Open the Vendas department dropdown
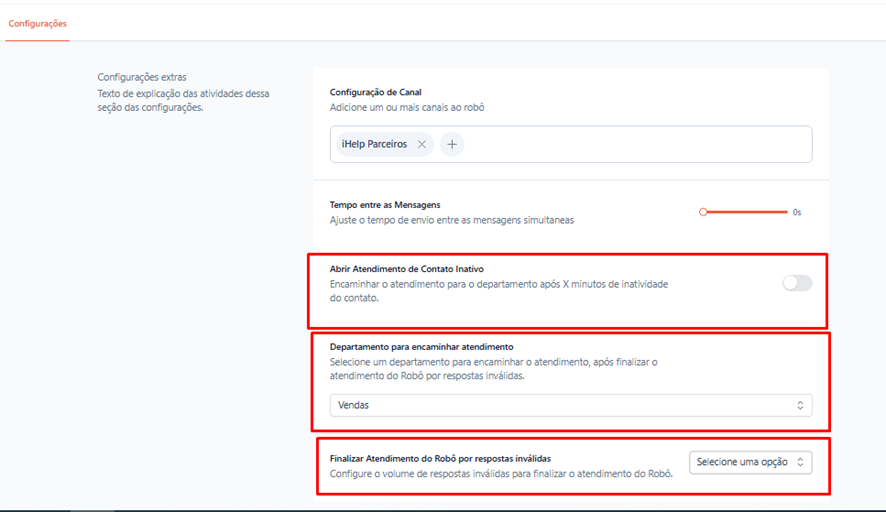Viewport: 886px width, 512px height. coord(571,405)
